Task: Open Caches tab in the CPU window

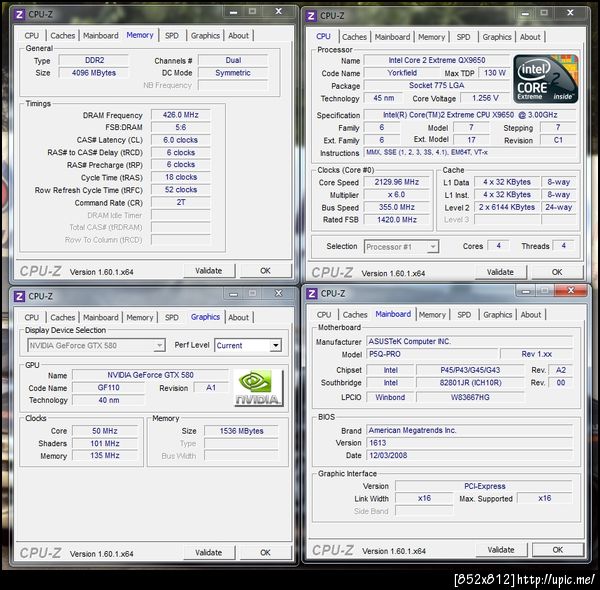Action: [354, 37]
